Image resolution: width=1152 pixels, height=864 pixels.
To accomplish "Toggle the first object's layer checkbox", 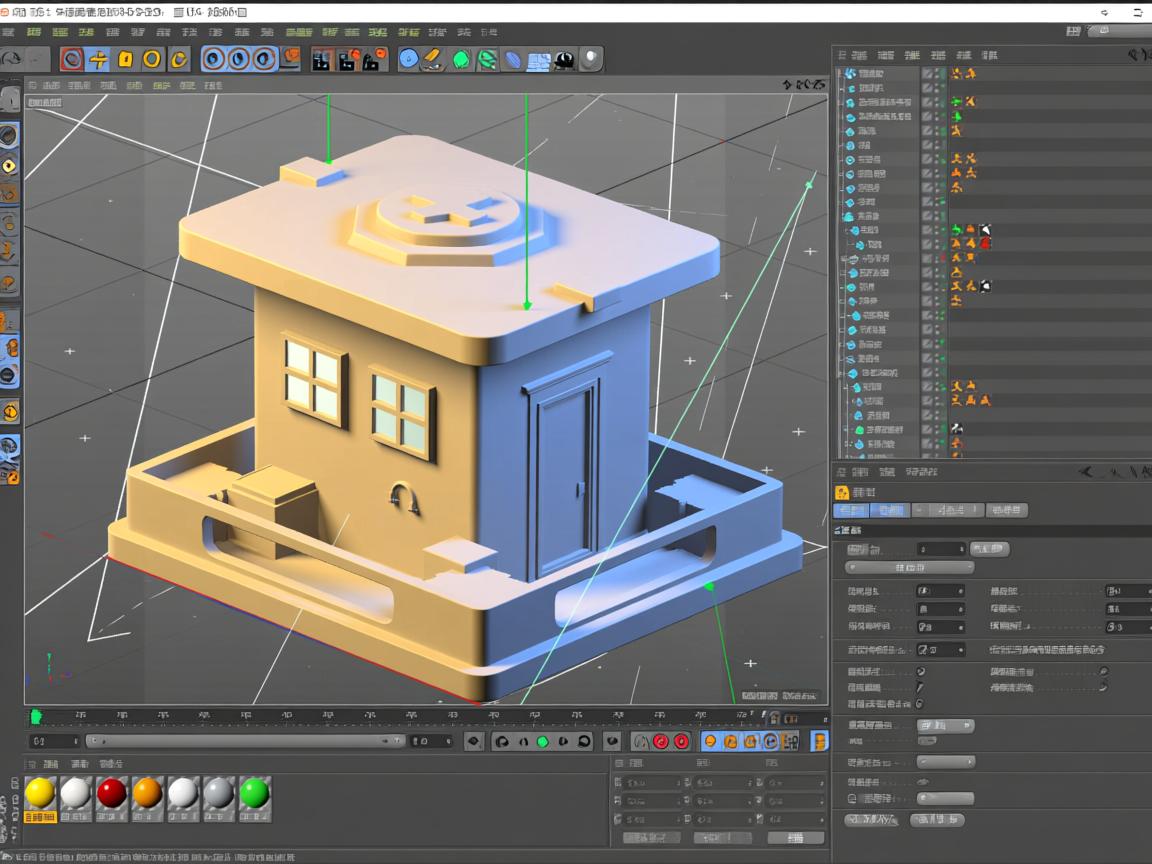I will [x=927, y=74].
